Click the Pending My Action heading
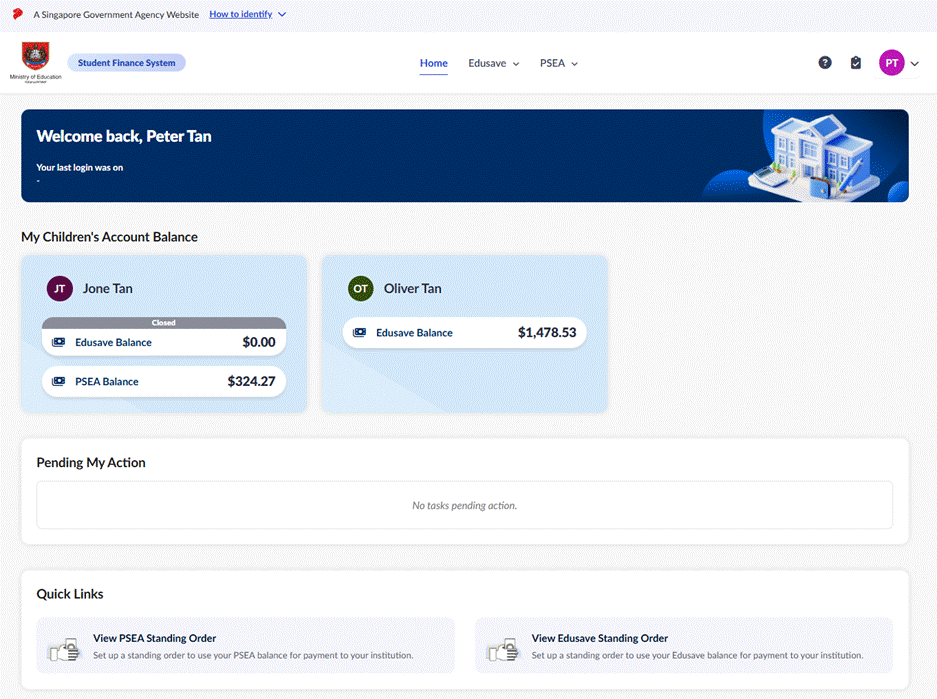Viewport: 937px width, 699px height. (91, 462)
